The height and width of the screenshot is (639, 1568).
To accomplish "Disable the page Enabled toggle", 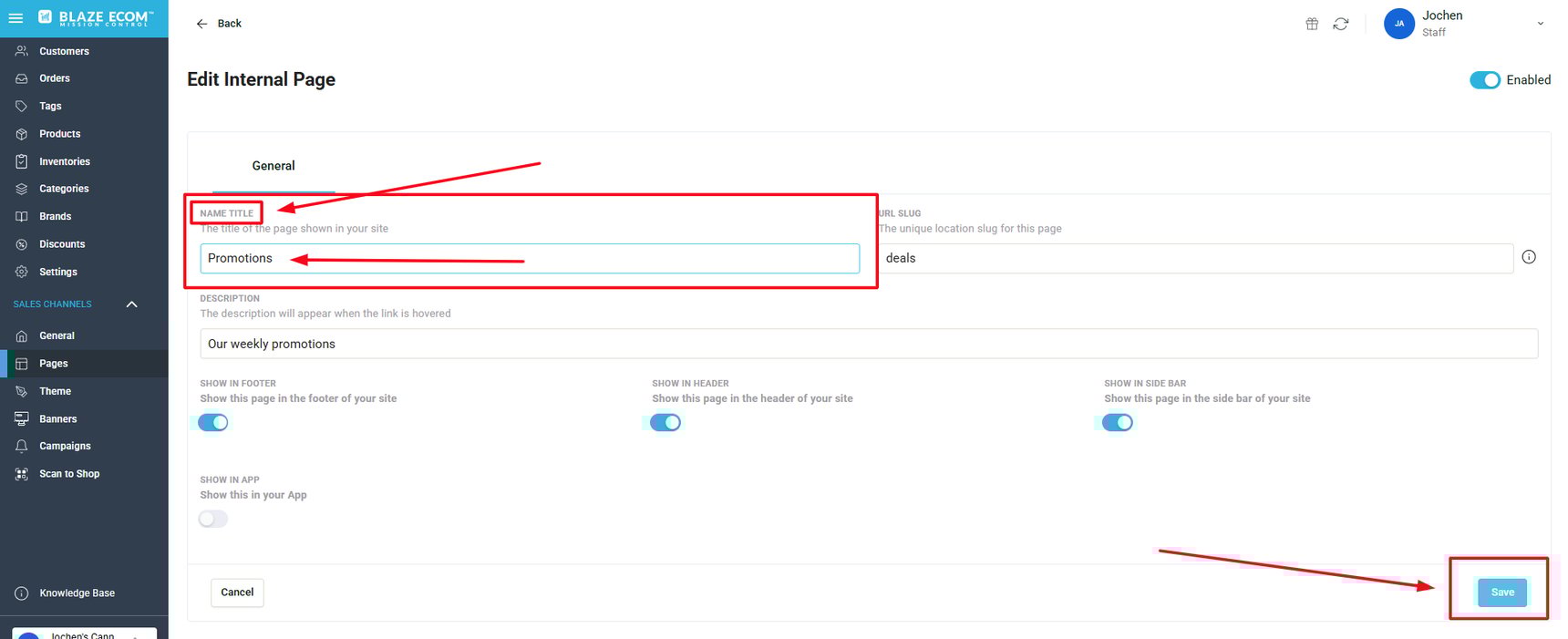I will coord(1484,80).
